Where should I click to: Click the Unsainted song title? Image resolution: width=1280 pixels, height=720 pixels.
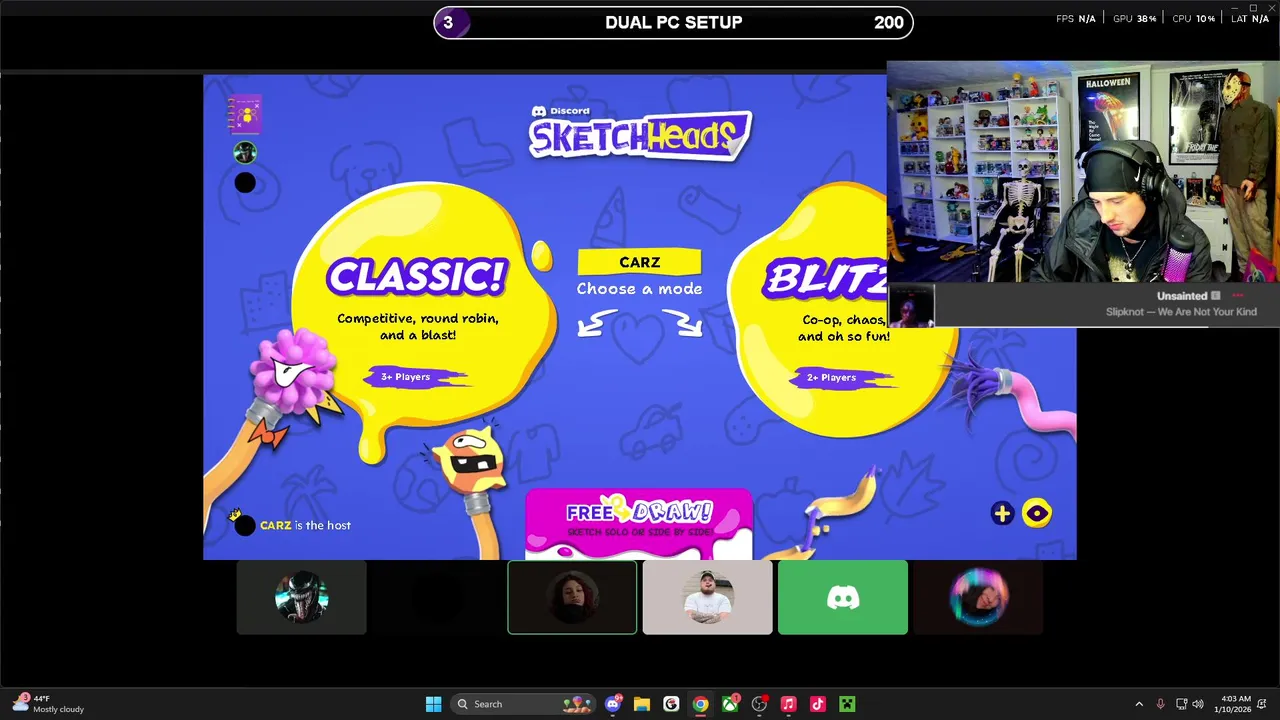click(x=1182, y=296)
